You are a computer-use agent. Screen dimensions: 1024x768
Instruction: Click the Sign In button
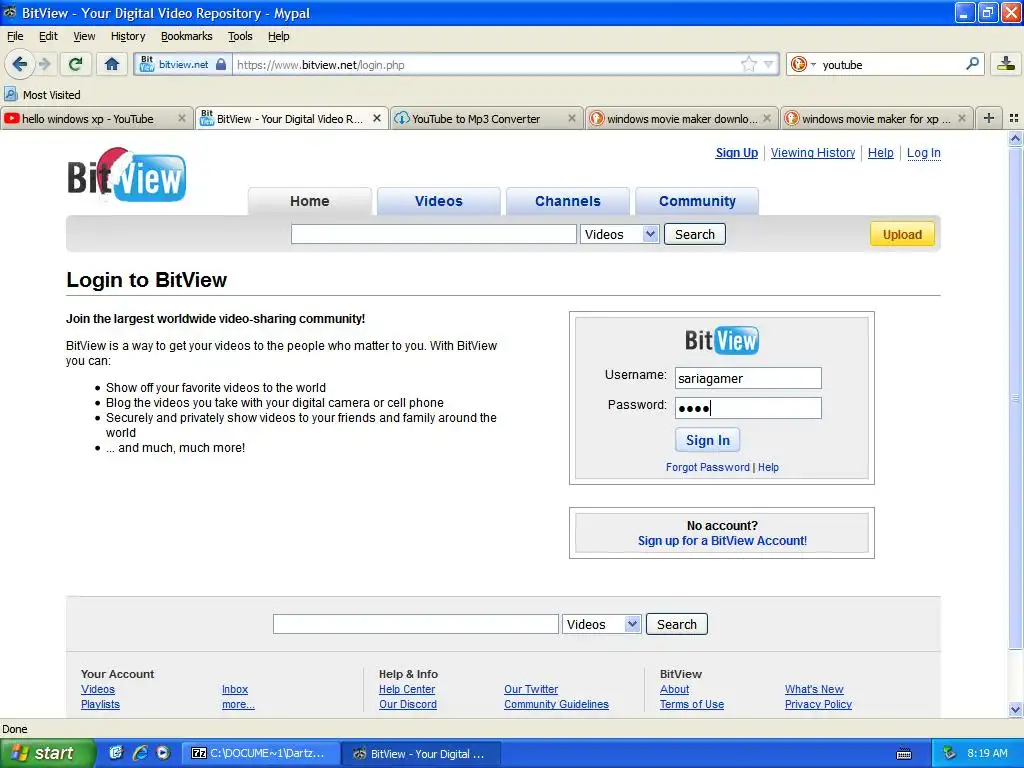[x=707, y=440]
